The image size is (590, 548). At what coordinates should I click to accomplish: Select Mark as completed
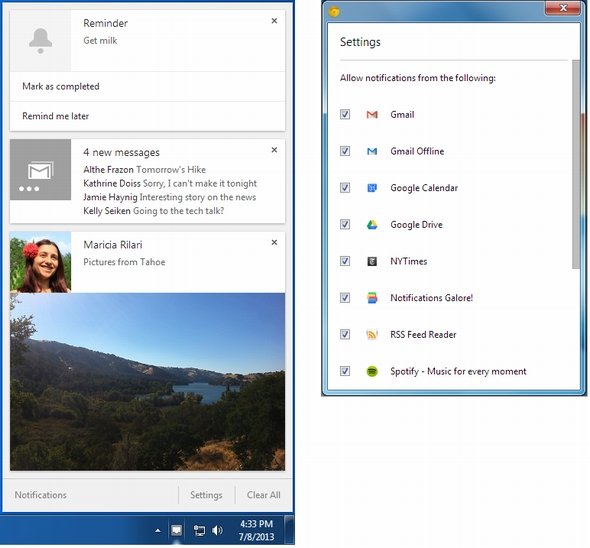(148, 87)
